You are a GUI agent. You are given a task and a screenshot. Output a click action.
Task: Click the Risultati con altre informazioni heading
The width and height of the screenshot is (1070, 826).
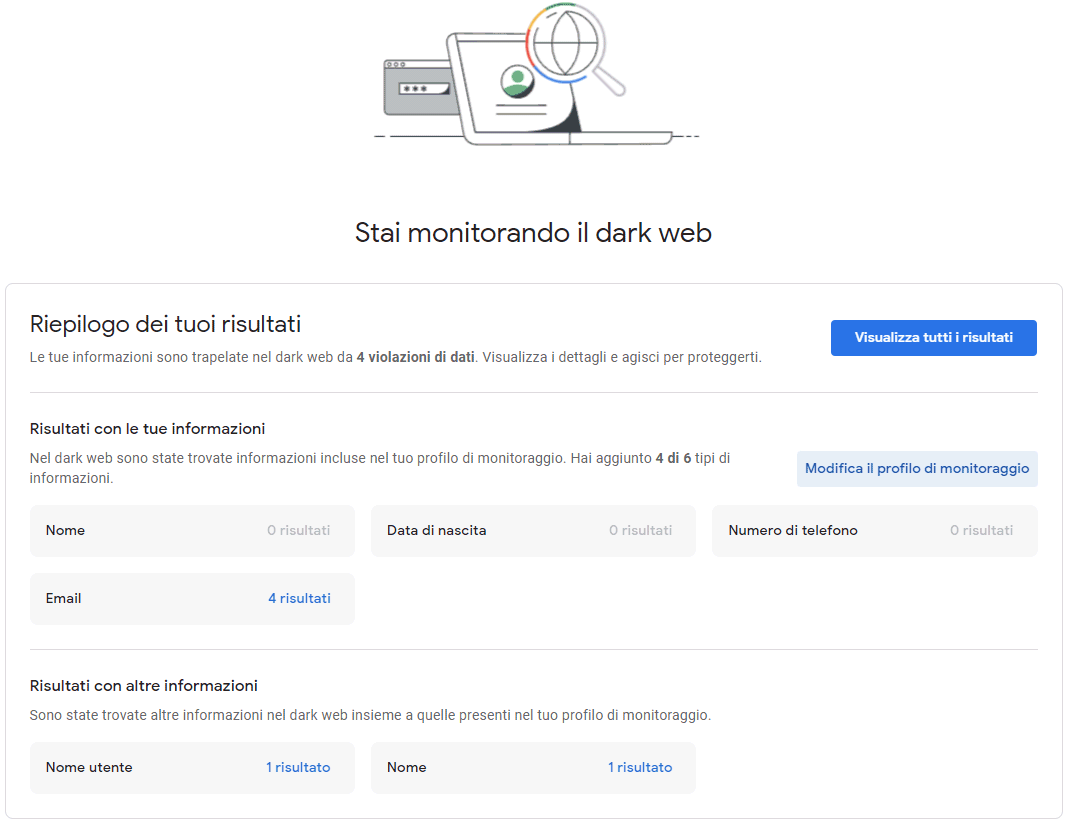tap(144, 686)
